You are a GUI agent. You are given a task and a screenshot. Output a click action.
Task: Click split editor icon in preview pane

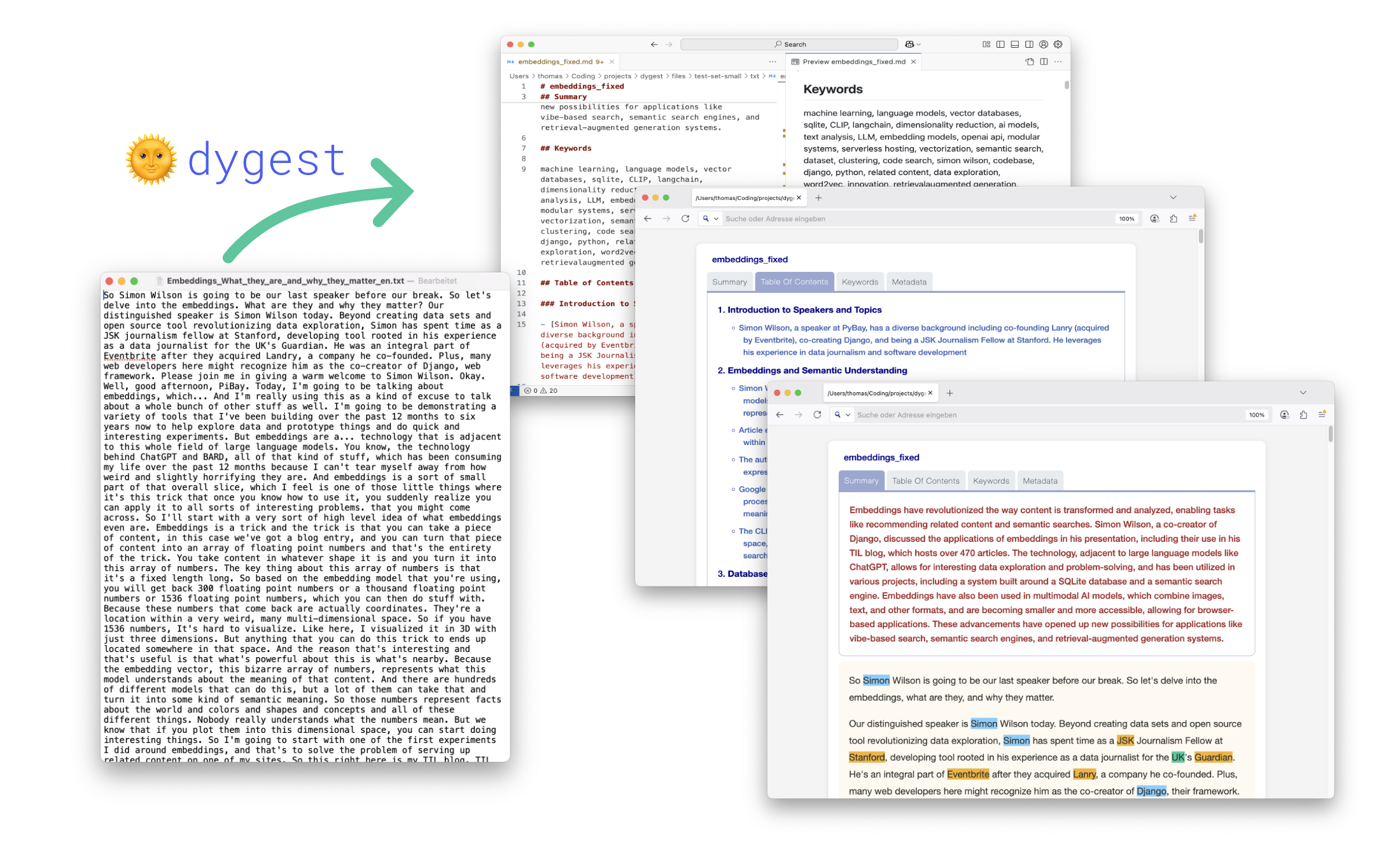pos(1044,62)
